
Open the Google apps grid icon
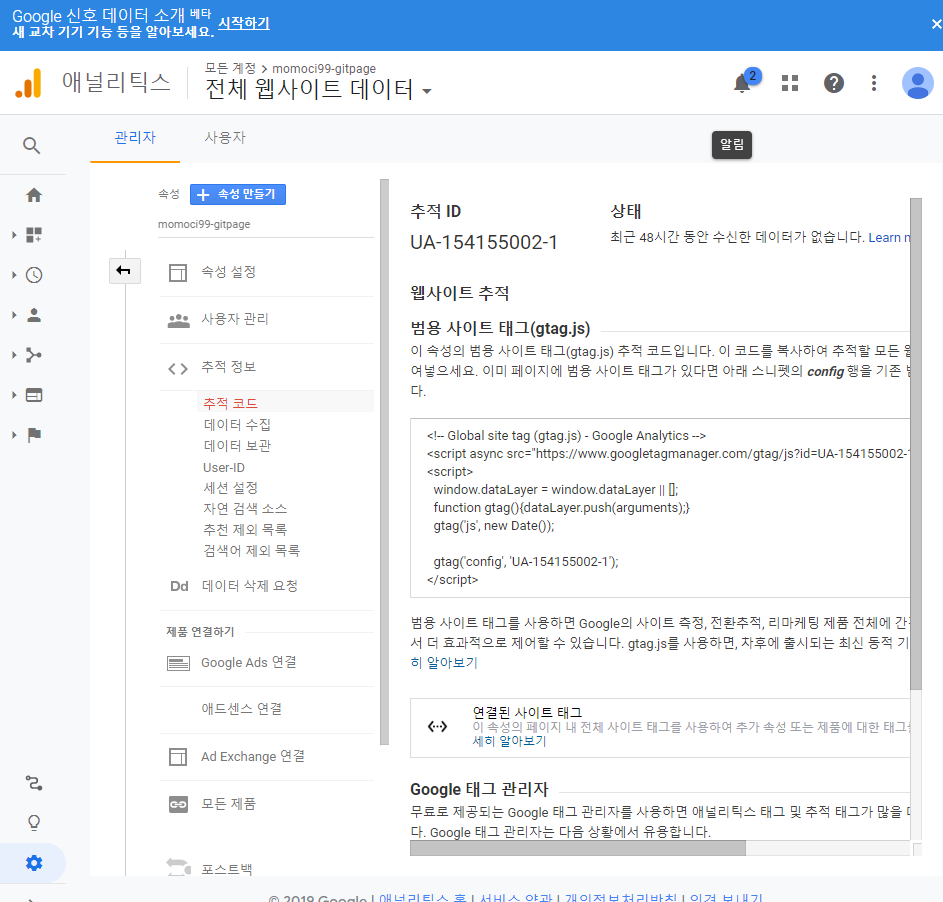[790, 83]
